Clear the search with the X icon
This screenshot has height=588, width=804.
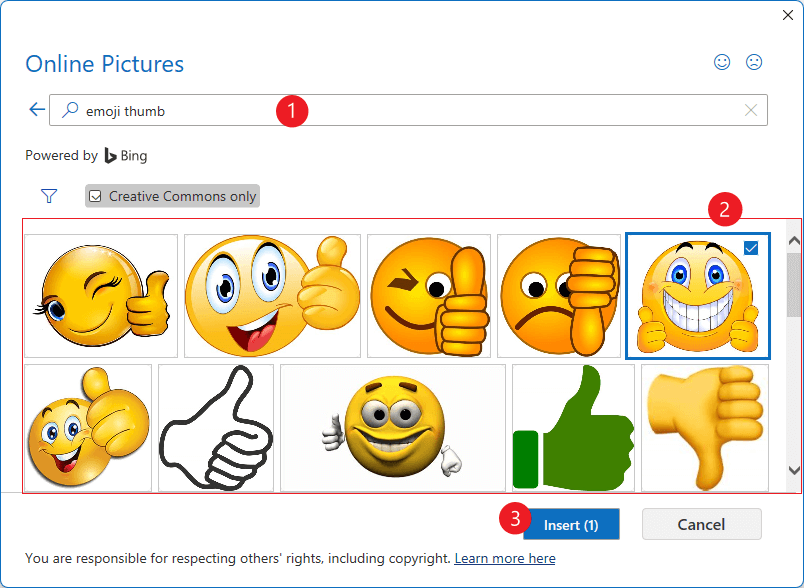[x=751, y=110]
